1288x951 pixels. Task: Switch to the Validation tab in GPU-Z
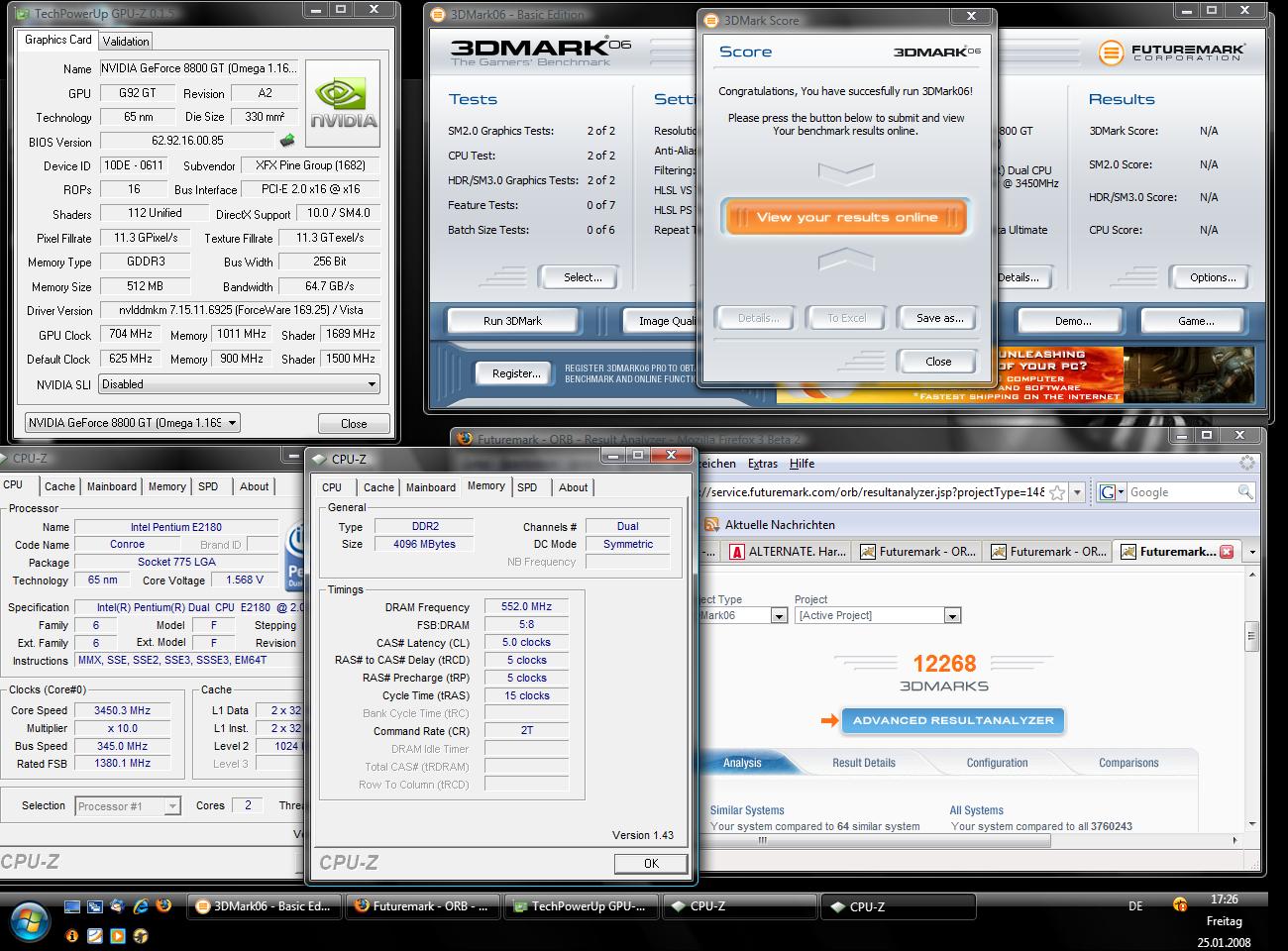[x=126, y=41]
